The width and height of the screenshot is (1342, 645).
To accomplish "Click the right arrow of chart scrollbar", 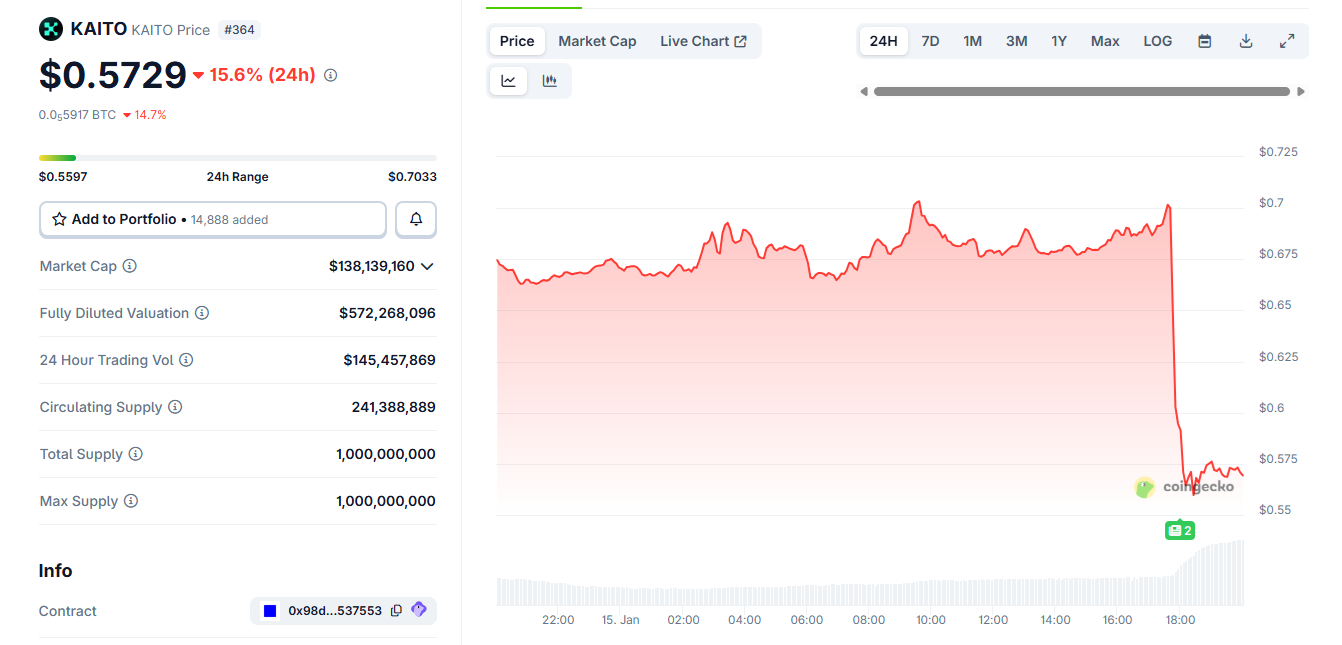I will click(1301, 91).
